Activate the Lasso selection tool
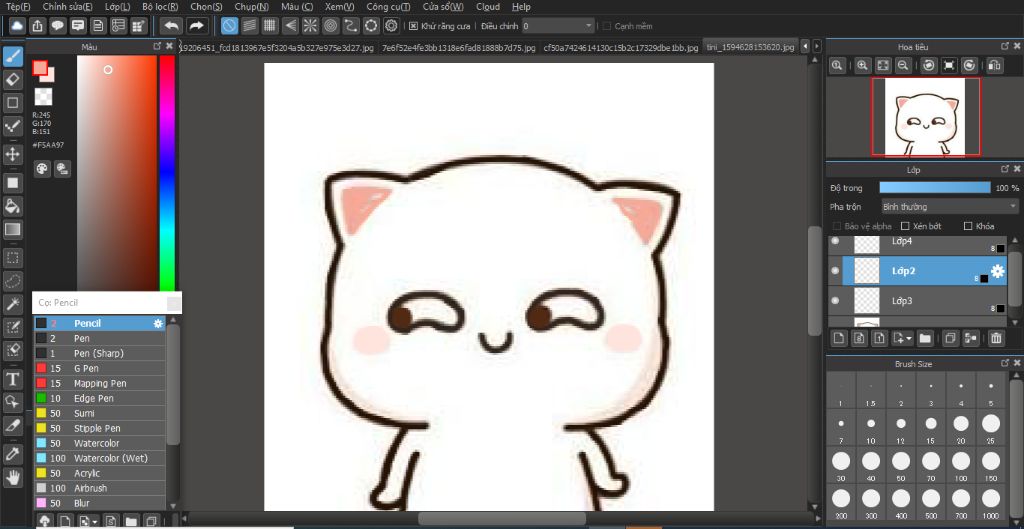 [12, 281]
